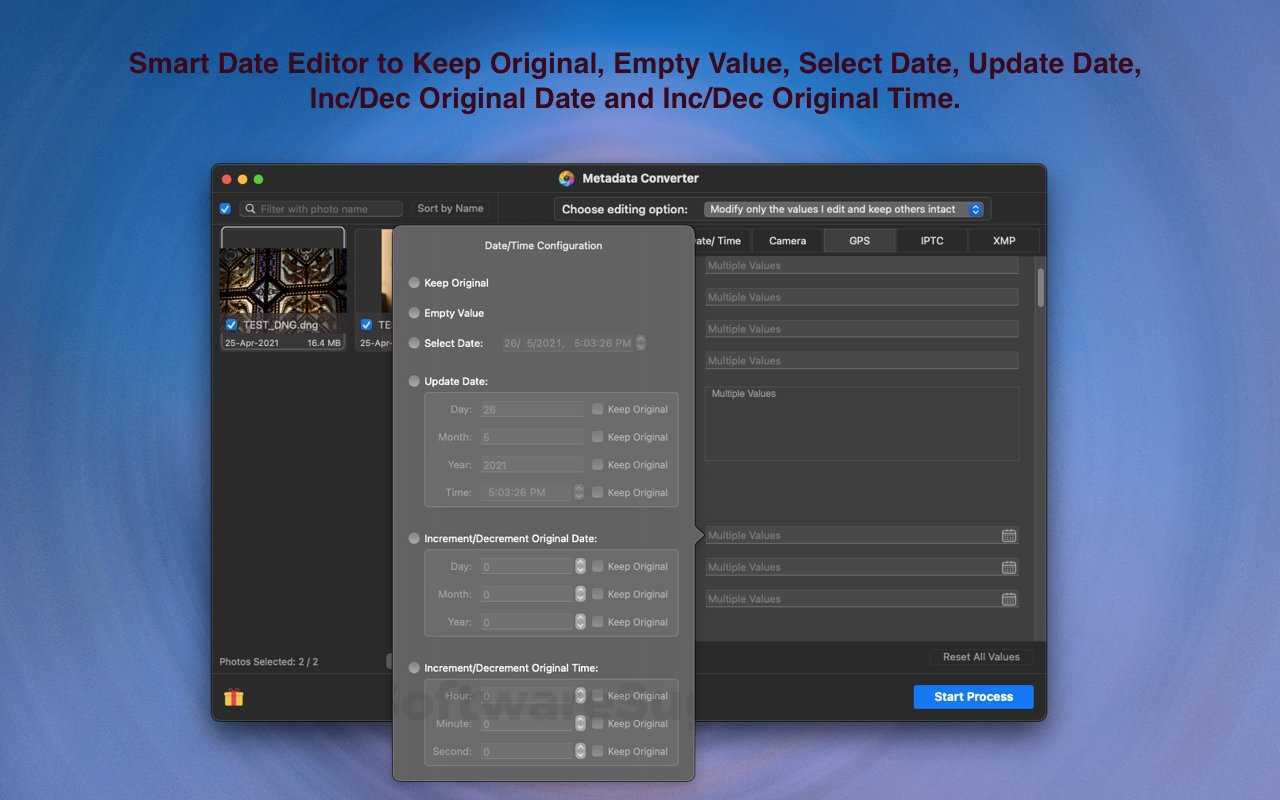Open calendar picker for second date field
Screen dimensions: 1280x800
(1009, 568)
